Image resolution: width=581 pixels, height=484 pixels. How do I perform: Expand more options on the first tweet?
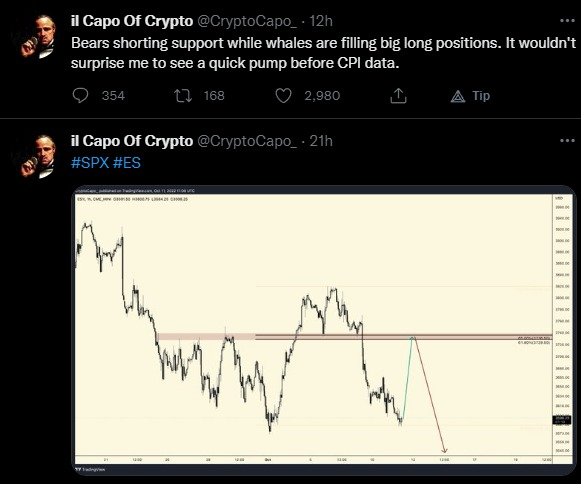click(567, 21)
